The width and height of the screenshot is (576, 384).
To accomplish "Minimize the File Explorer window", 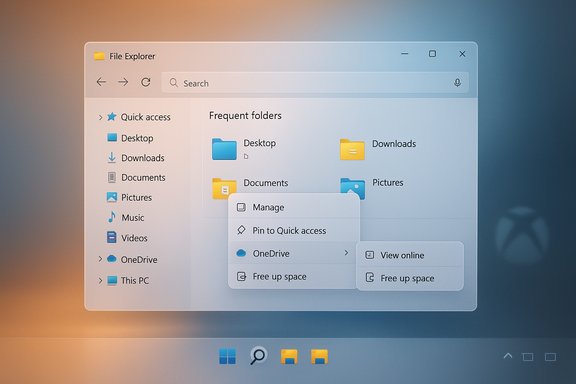I will [404, 54].
